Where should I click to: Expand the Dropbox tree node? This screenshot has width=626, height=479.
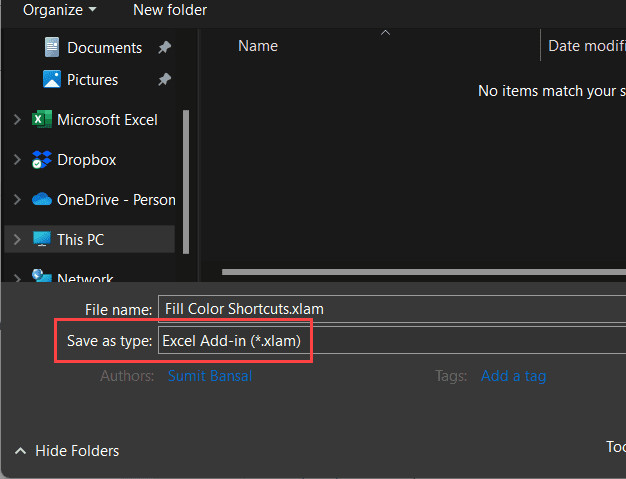click(16, 160)
